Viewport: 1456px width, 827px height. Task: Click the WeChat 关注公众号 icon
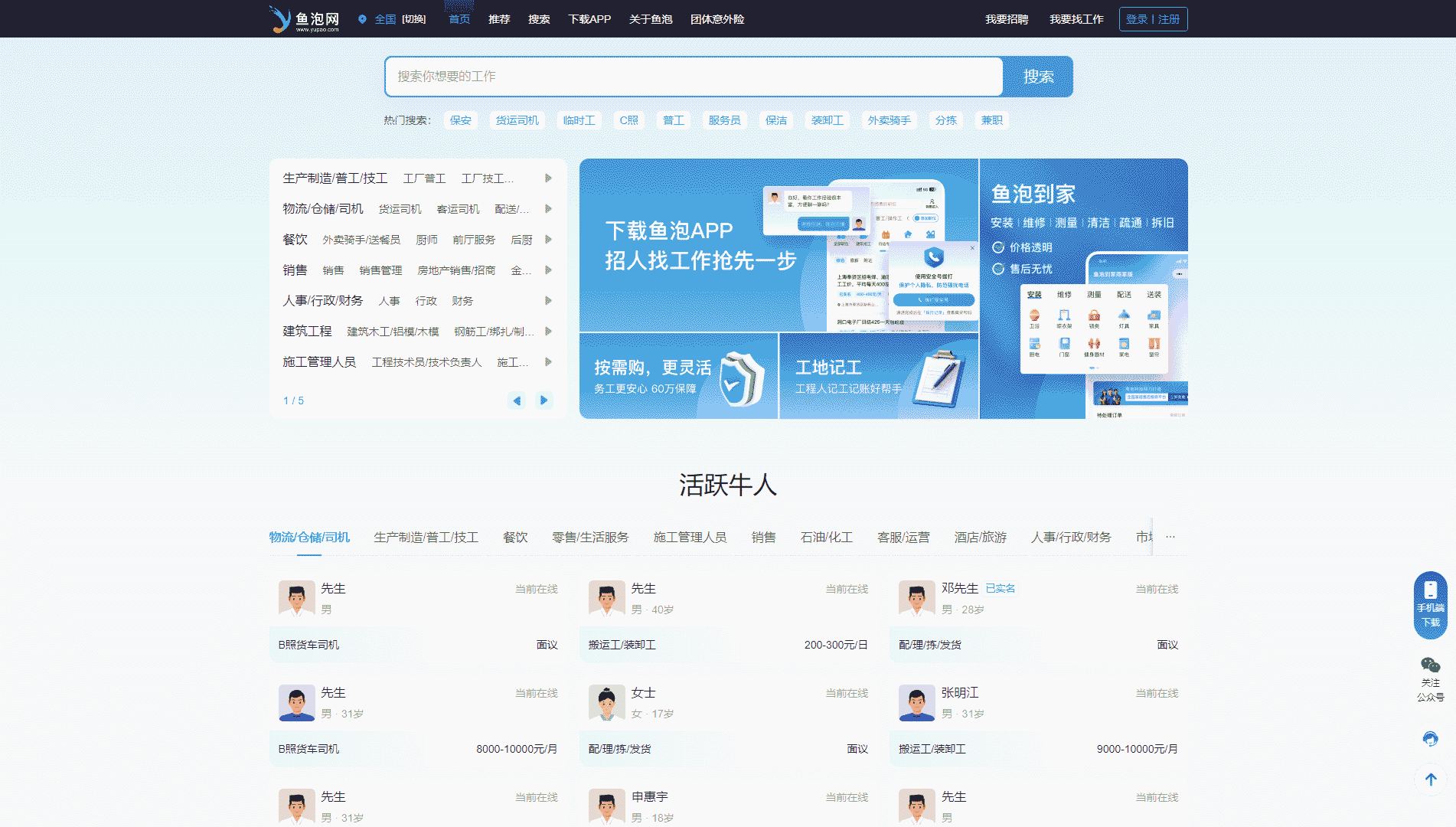coord(1430,665)
